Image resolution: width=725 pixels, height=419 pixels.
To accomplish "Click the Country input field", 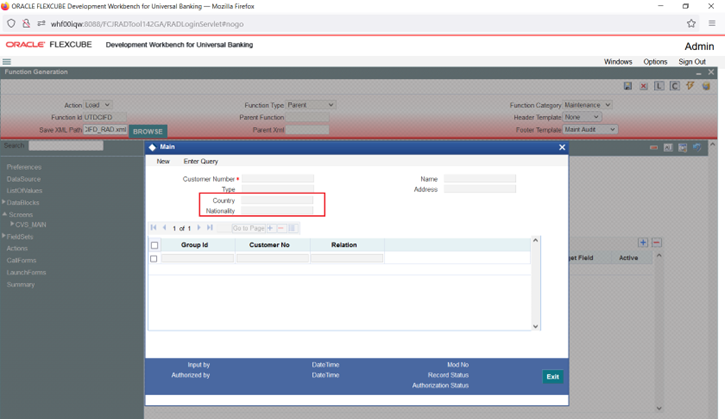I will [277, 200].
